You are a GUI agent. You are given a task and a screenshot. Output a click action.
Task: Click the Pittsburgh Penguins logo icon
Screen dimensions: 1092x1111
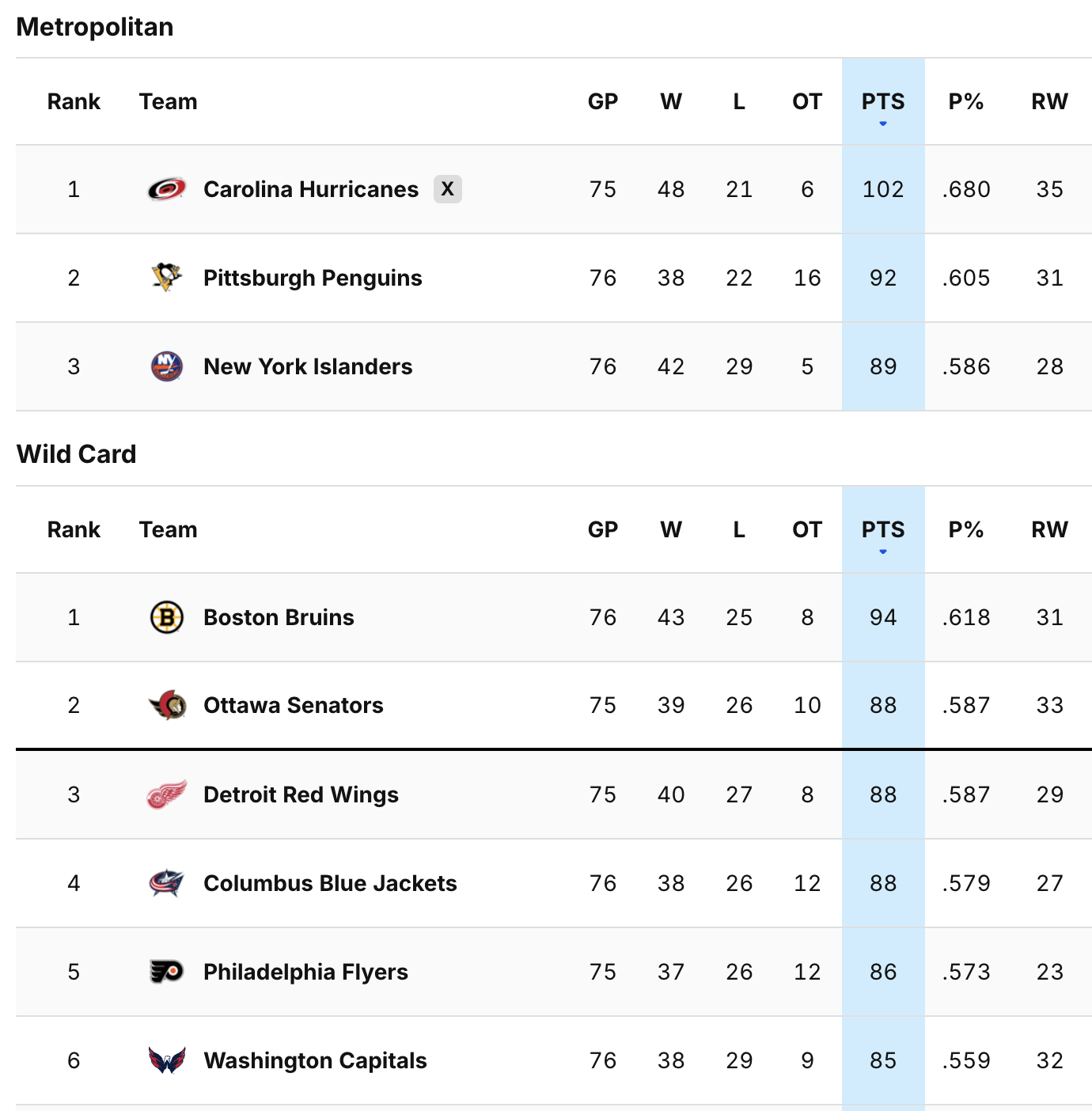tap(167, 278)
